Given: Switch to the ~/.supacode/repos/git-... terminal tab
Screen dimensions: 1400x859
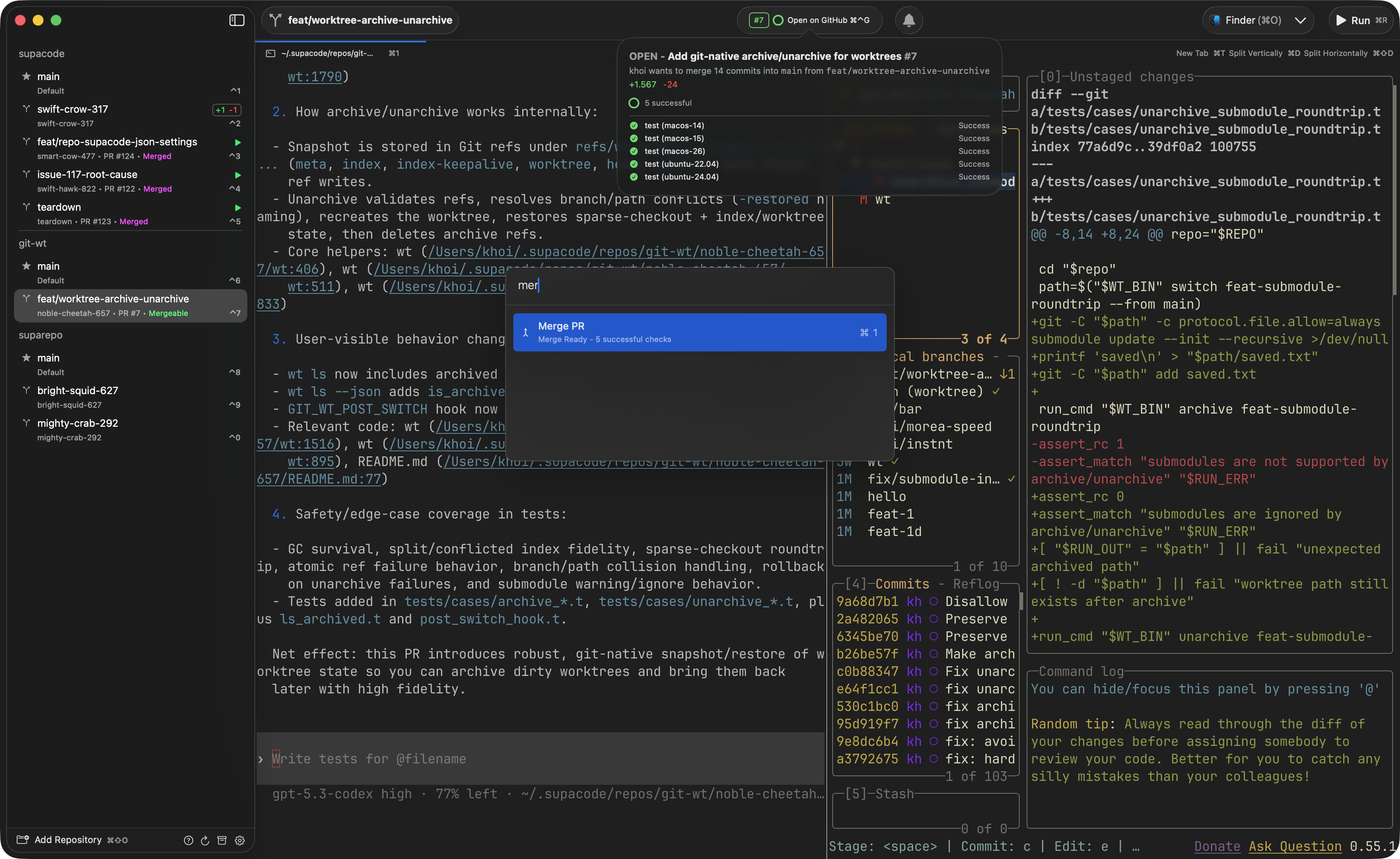Looking at the screenshot, I should point(327,53).
